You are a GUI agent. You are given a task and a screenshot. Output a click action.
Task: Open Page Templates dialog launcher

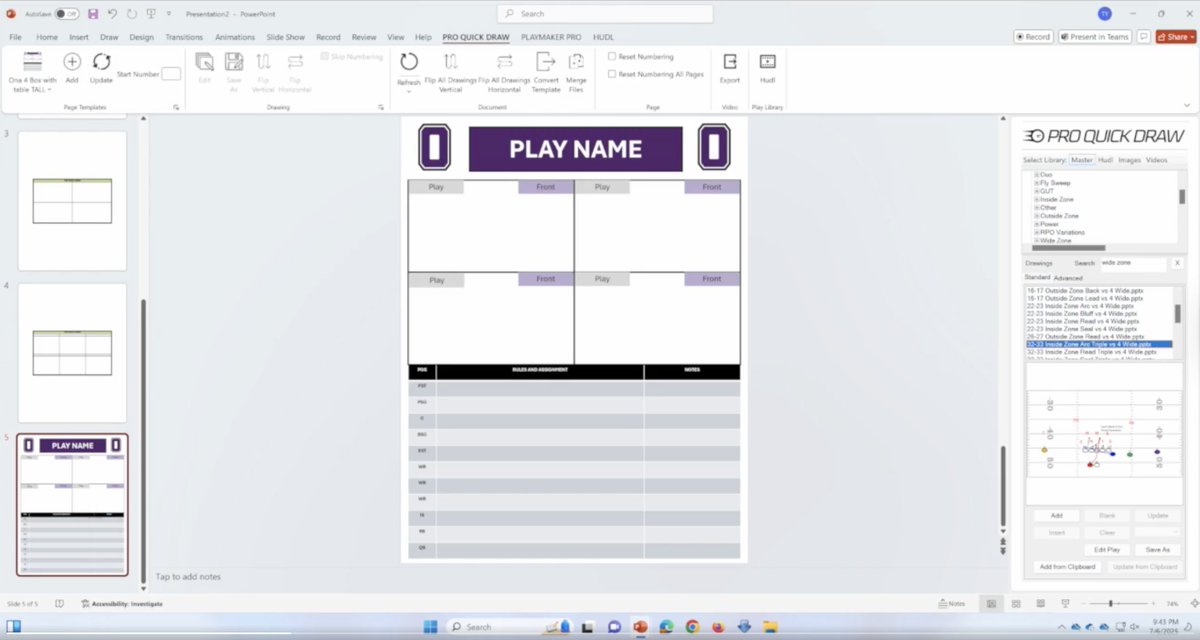coord(176,107)
